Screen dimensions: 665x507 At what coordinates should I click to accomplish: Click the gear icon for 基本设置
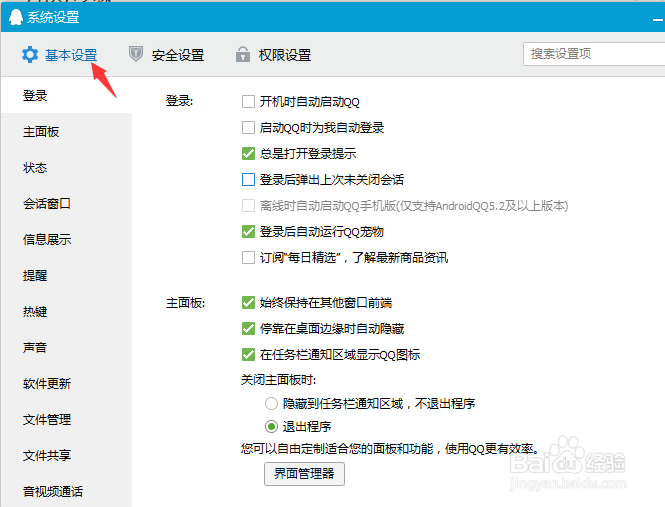click(30, 55)
